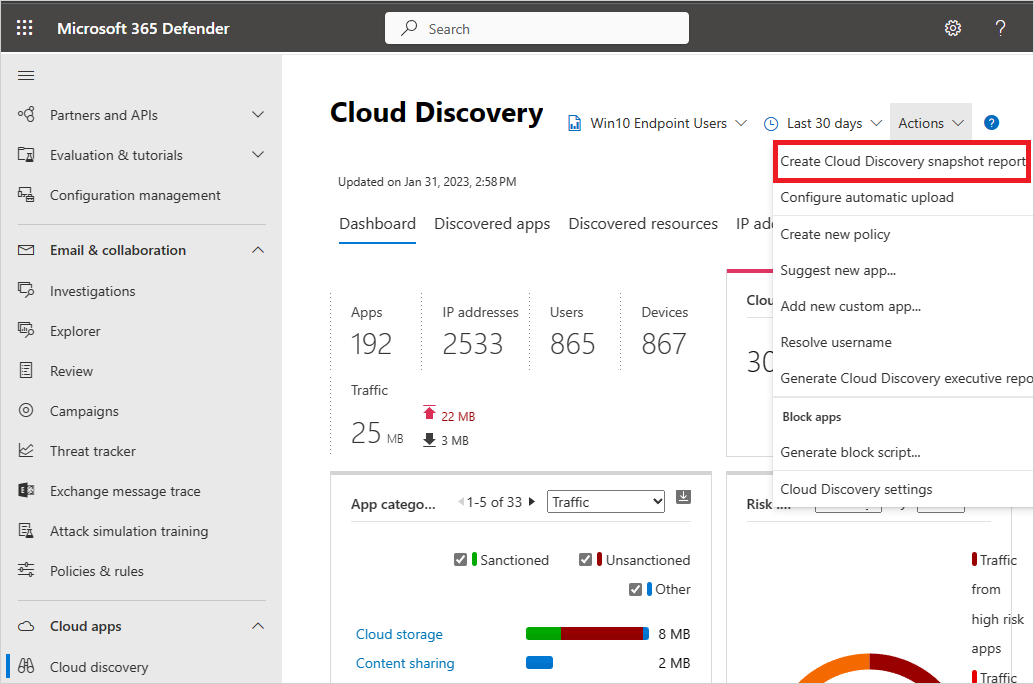Viewport: 1034px width, 684px height.
Task: Click the search bar at the top
Action: point(537,27)
